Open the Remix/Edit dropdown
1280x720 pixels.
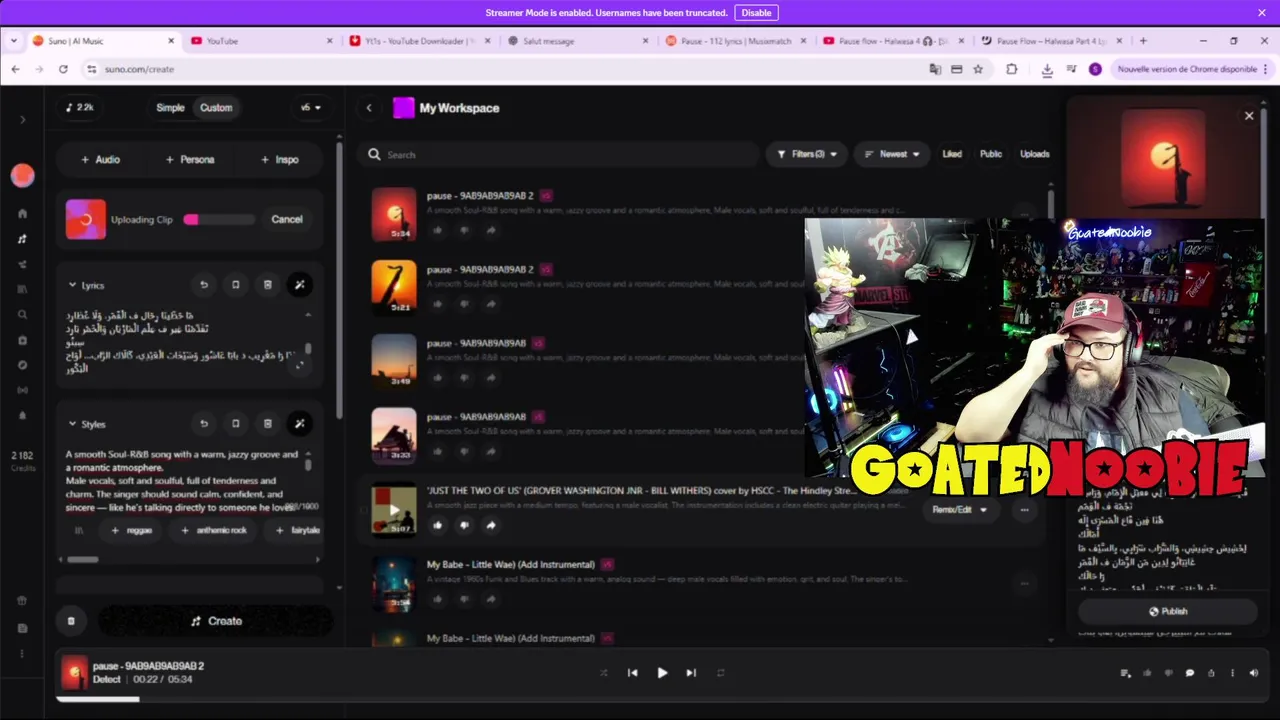click(x=959, y=510)
